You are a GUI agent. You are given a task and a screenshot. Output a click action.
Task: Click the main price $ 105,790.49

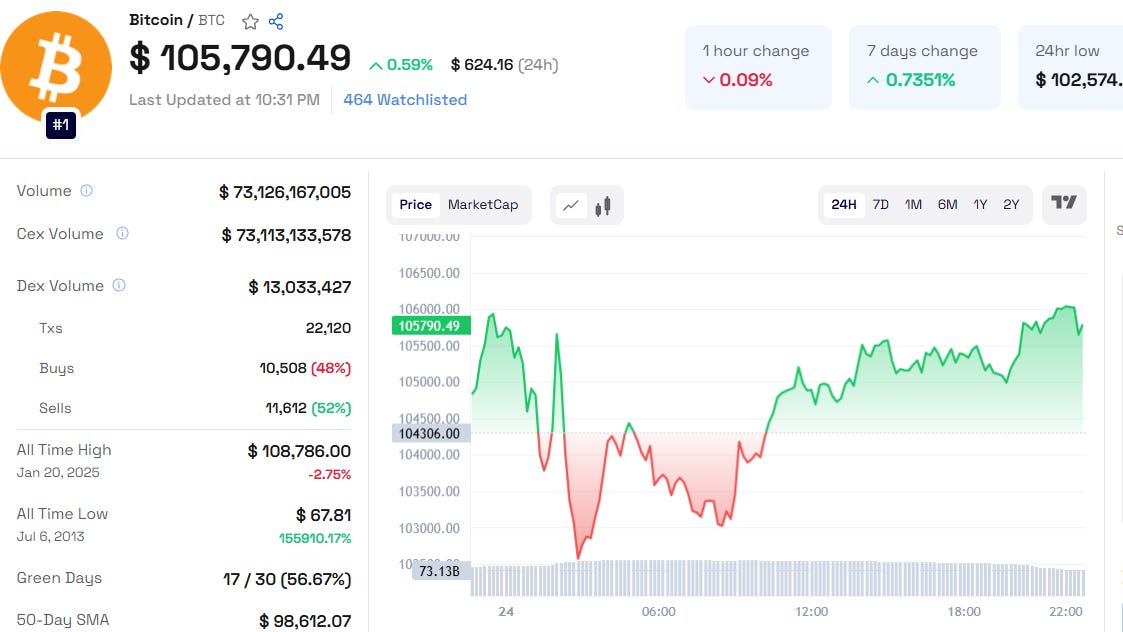pos(240,58)
